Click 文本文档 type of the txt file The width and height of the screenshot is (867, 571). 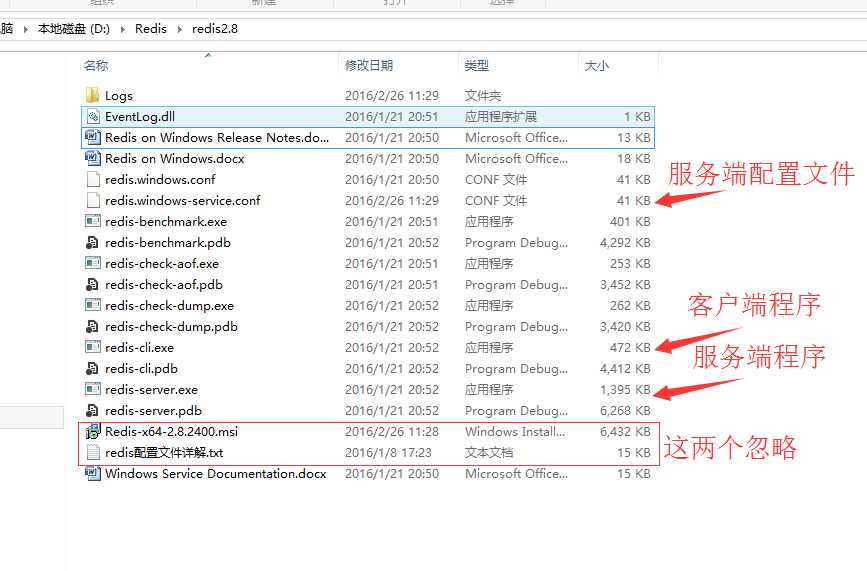pyautogui.click(x=489, y=453)
